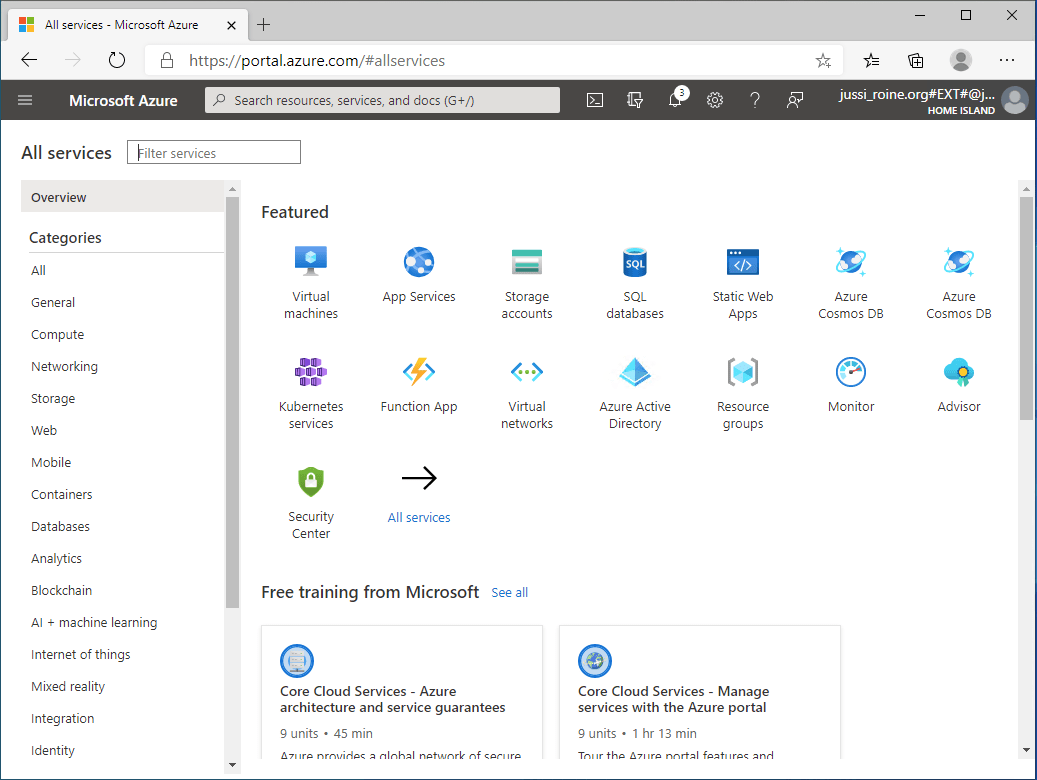Open the Feedback icon in top bar
The height and width of the screenshot is (780, 1037).
click(x=795, y=101)
